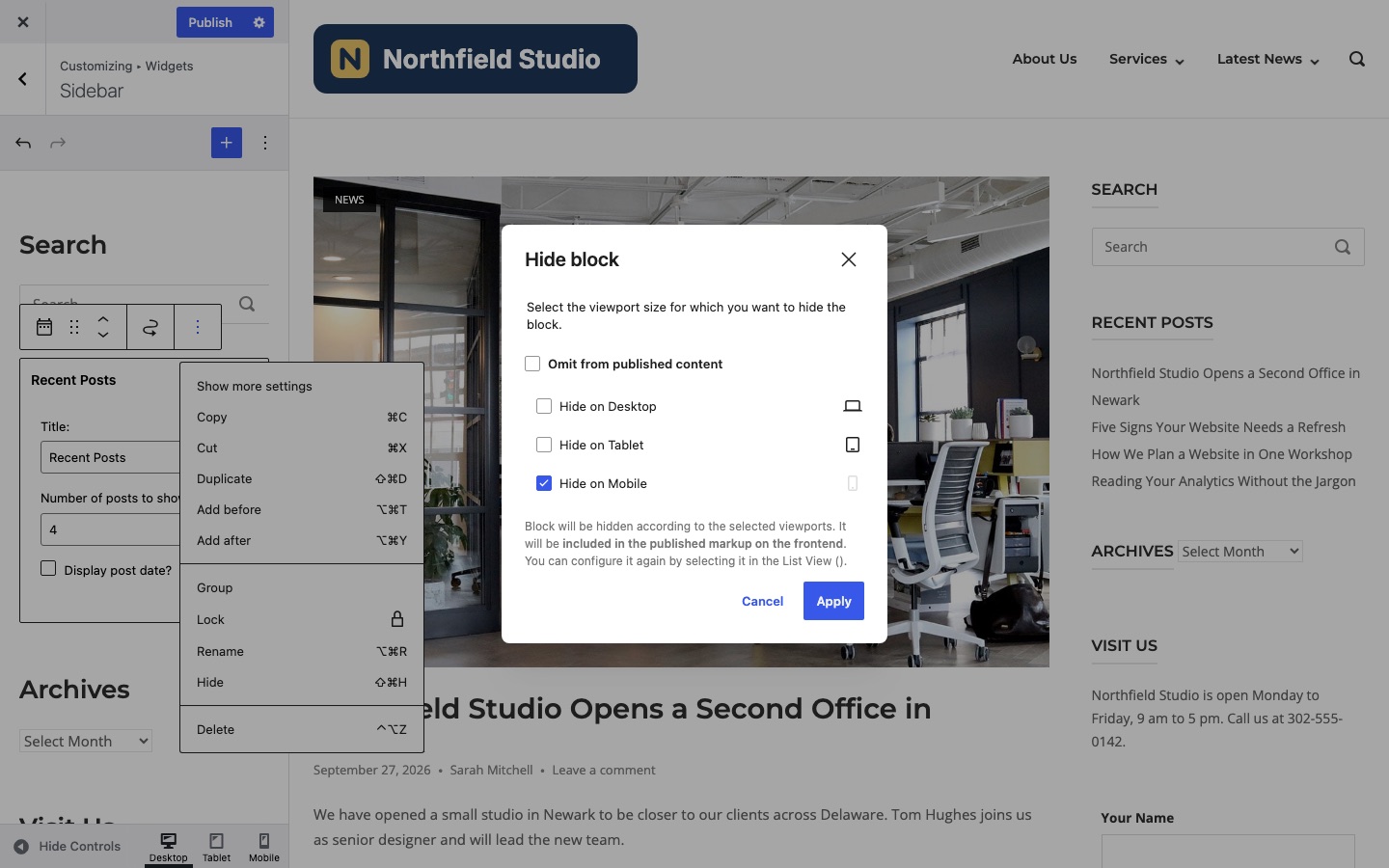Select Add before option
The width and height of the screenshot is (1389, 868).
[302, 509]
